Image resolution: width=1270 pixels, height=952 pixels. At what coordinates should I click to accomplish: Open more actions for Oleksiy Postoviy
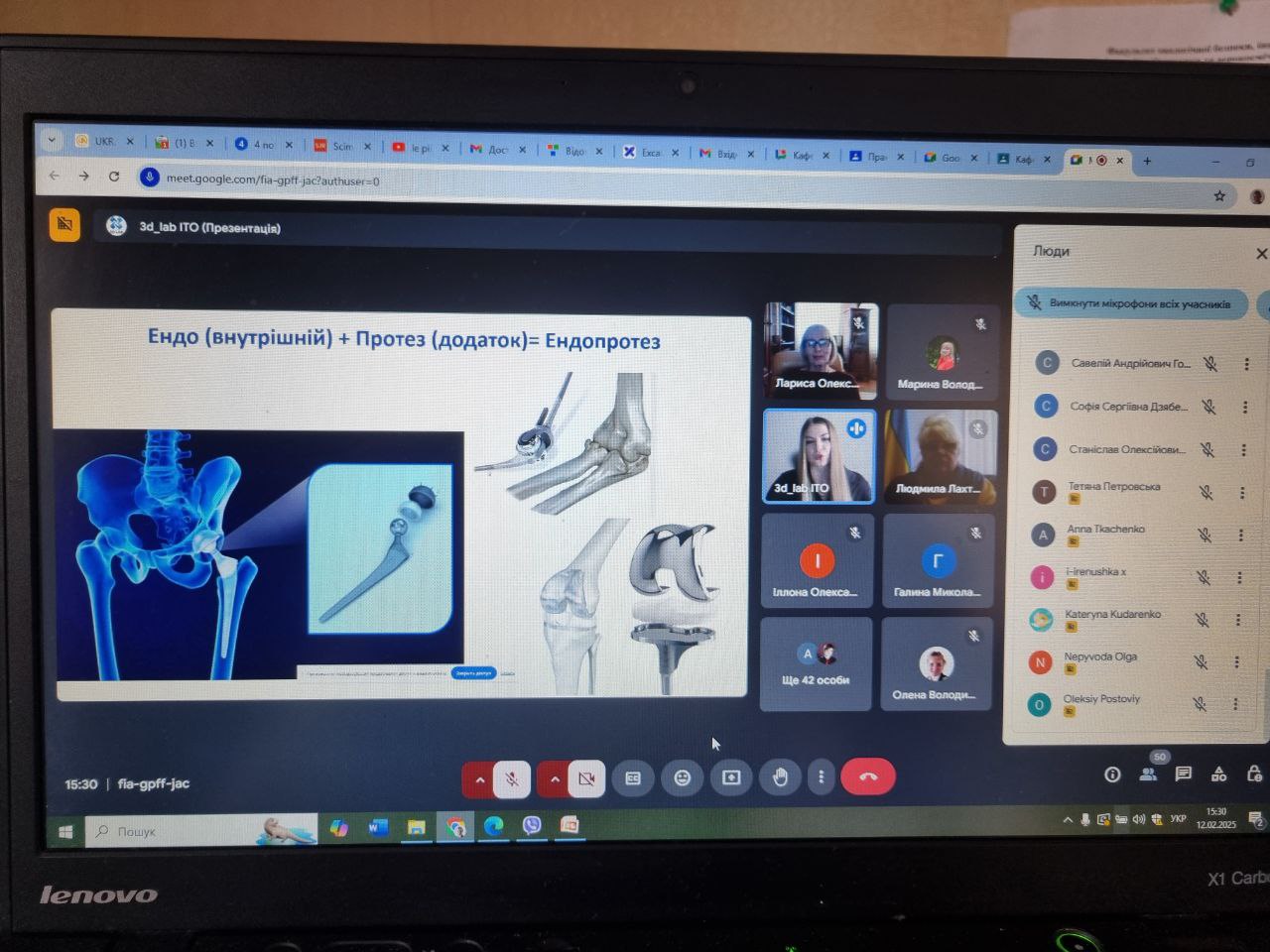[1235, 704]
